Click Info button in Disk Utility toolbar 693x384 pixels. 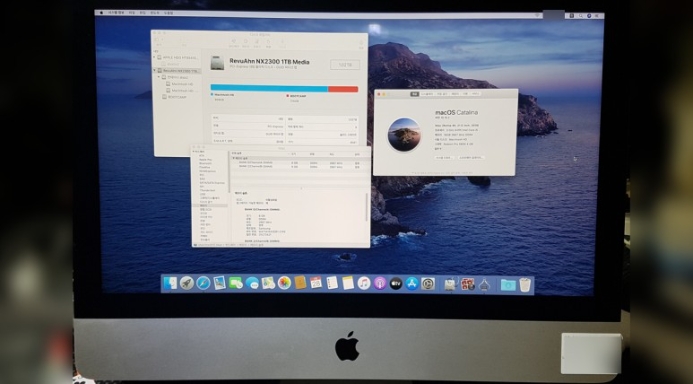361,44
